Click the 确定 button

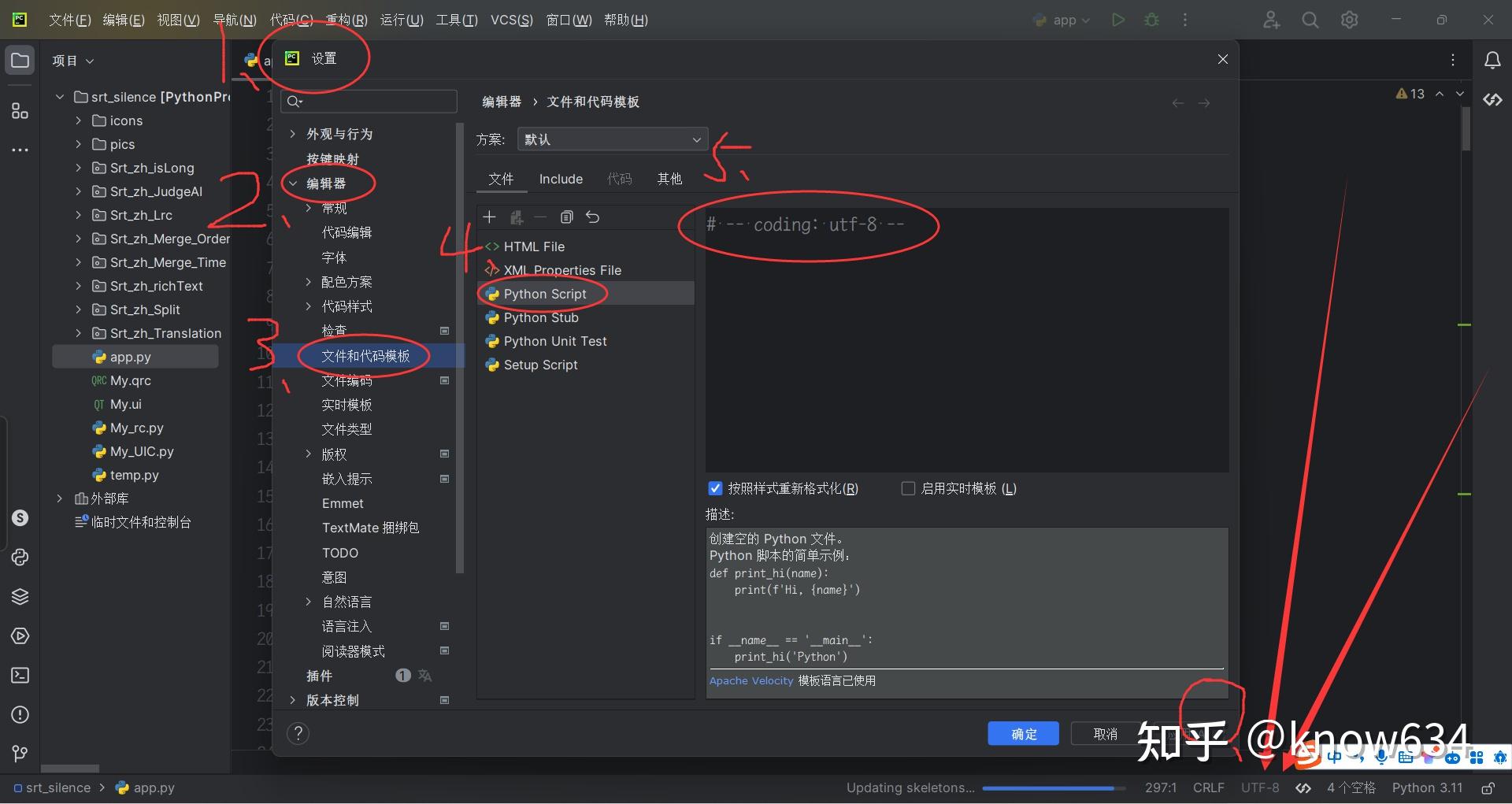click(x=1023, y=733)
